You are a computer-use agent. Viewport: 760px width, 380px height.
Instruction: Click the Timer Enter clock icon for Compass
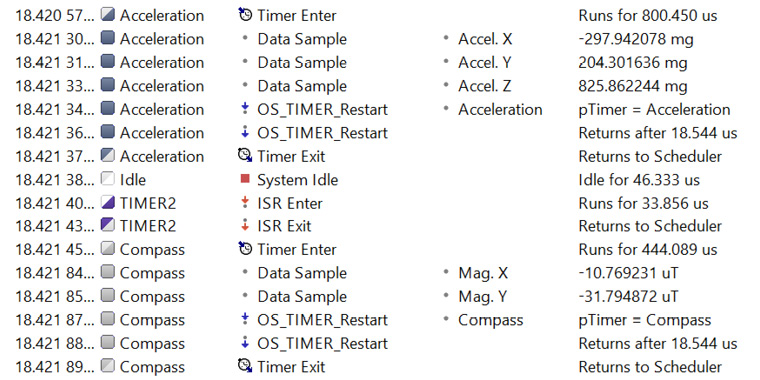tap(245, 249)
